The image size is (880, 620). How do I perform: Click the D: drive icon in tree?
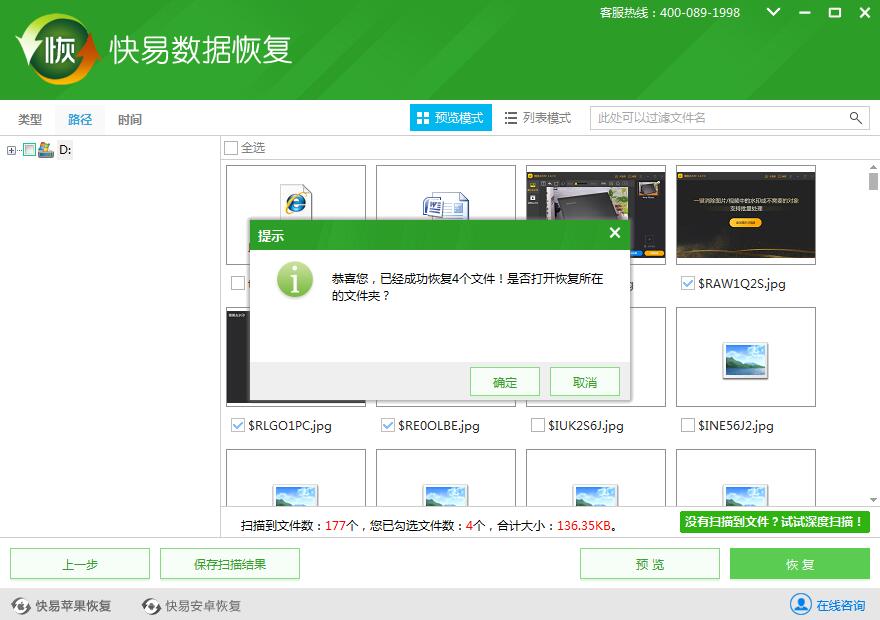[46, 150]
